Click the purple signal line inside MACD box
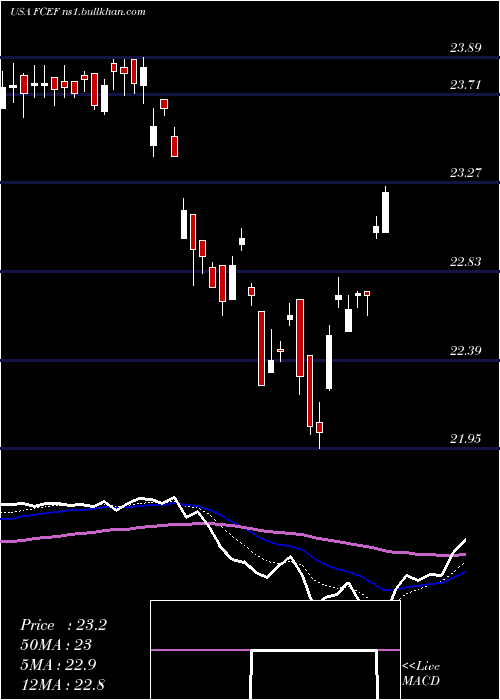 pyautogui.click(x=275, y=650)
